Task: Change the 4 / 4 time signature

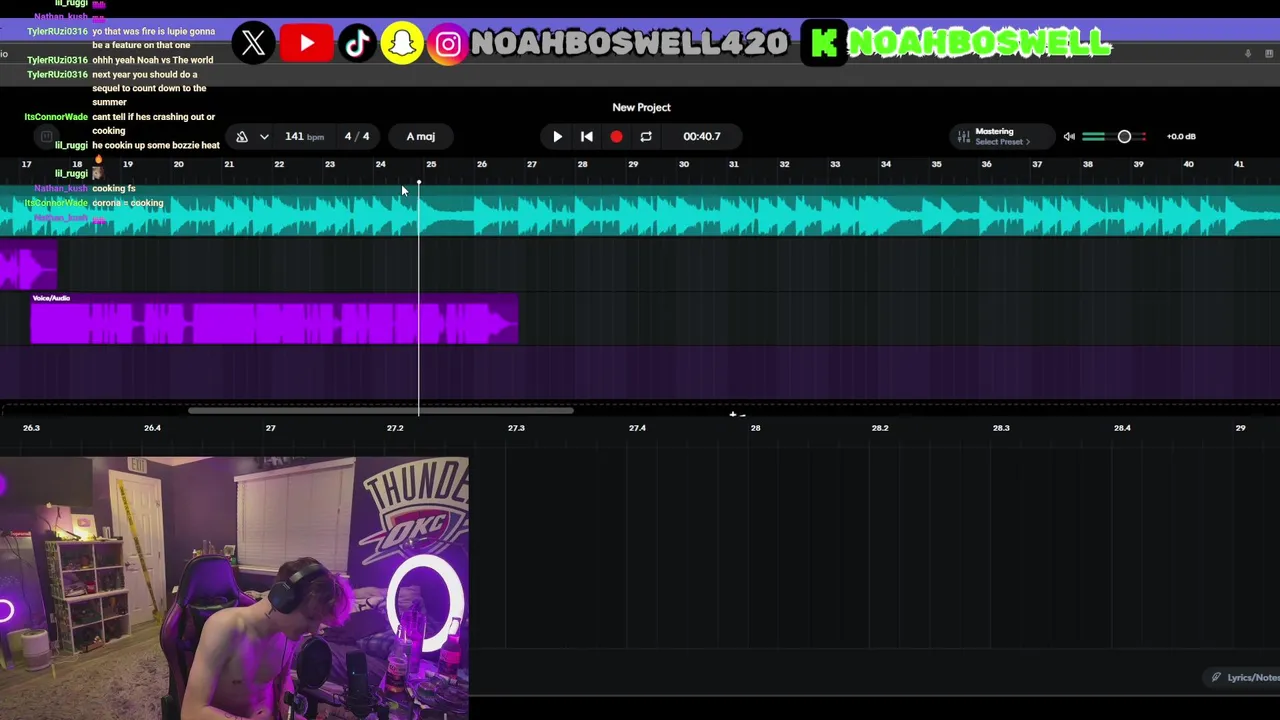Action: 357,137
